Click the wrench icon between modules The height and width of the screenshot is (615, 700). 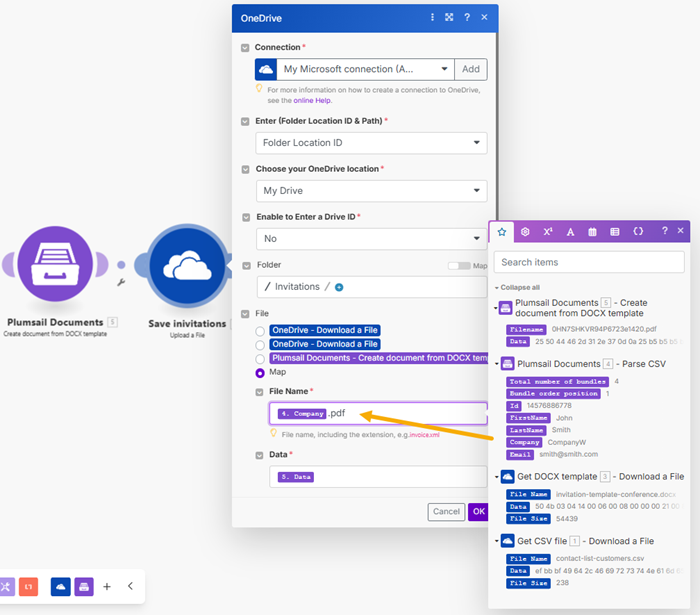click(121, 282)
